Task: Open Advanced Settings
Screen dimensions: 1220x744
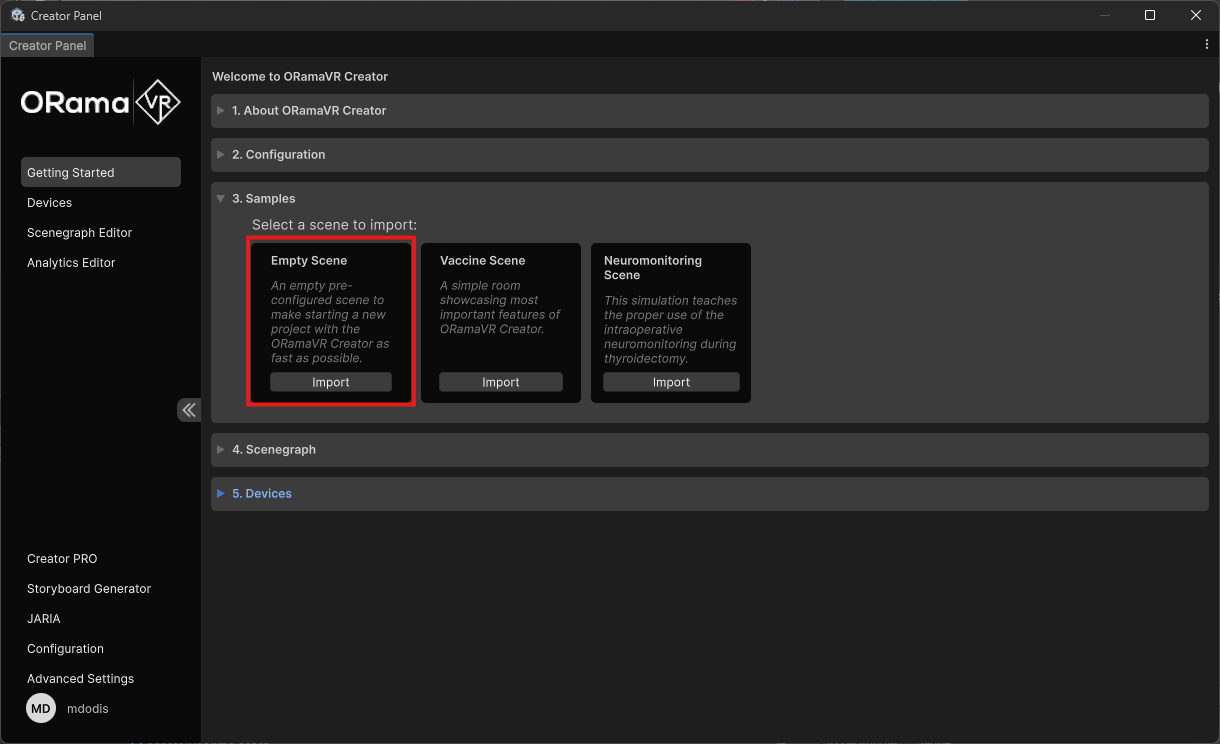Action: click(x=101, y=678)
